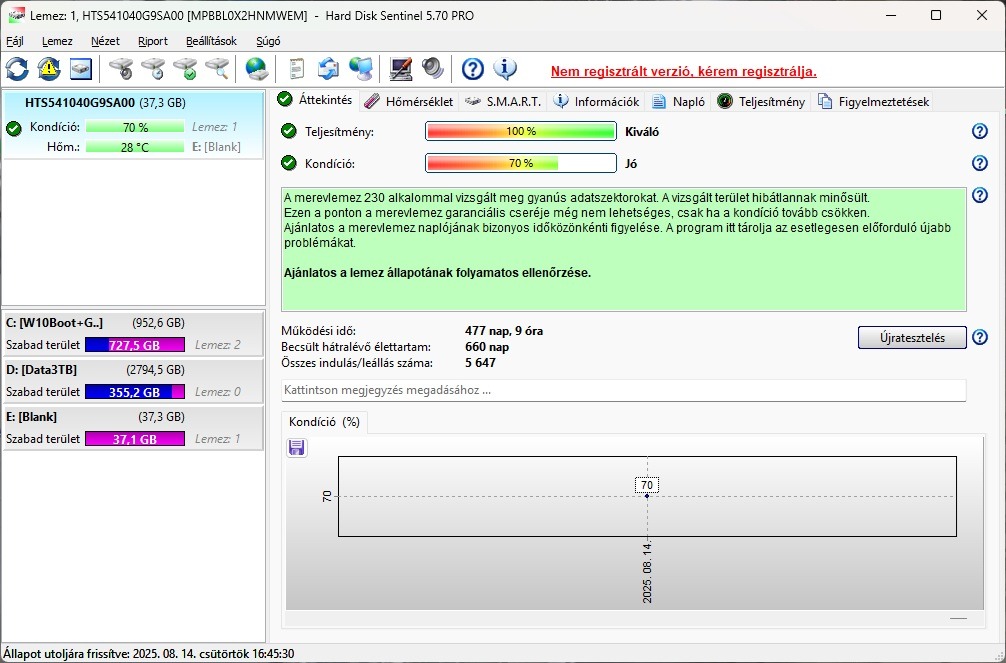The image size is (1006, 663).
Task: Open the Beállítások menu
Action: [212, 41]
